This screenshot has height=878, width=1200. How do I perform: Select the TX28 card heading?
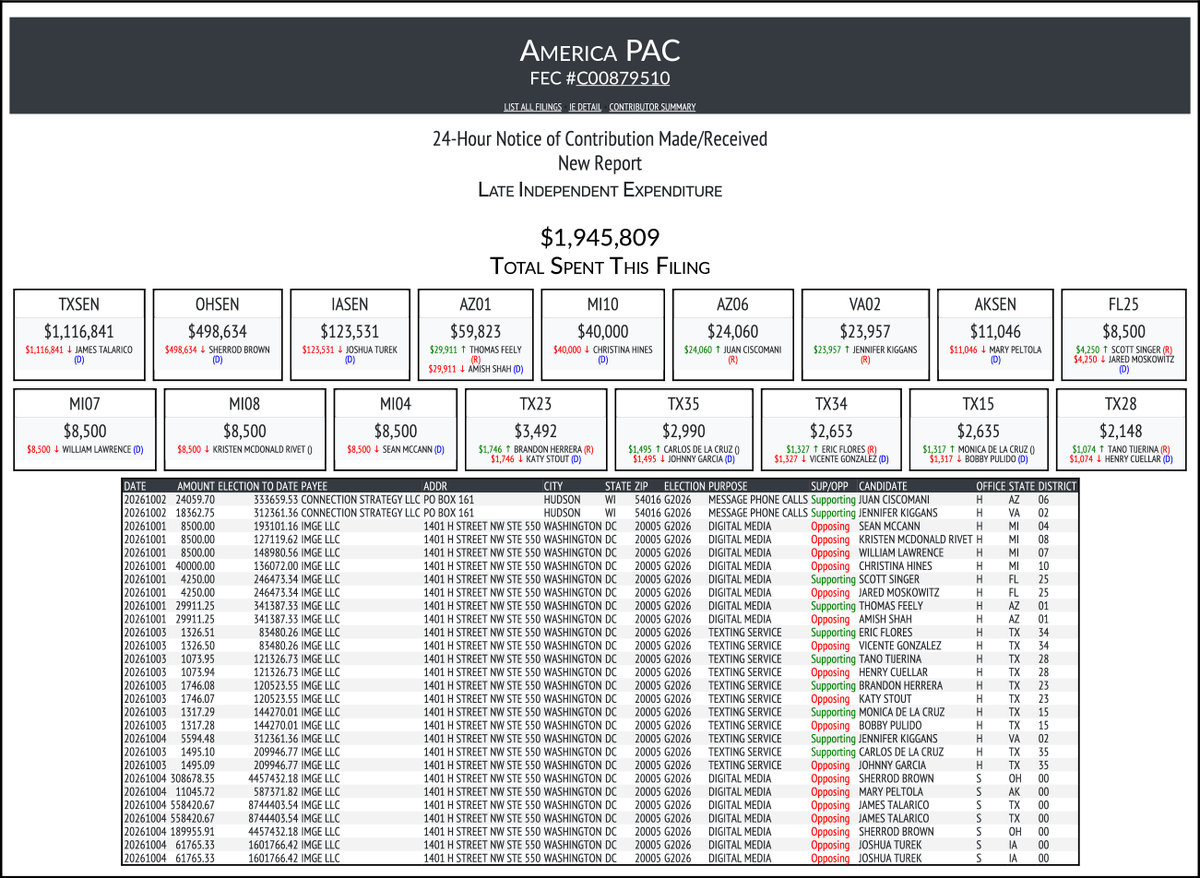1121,403
